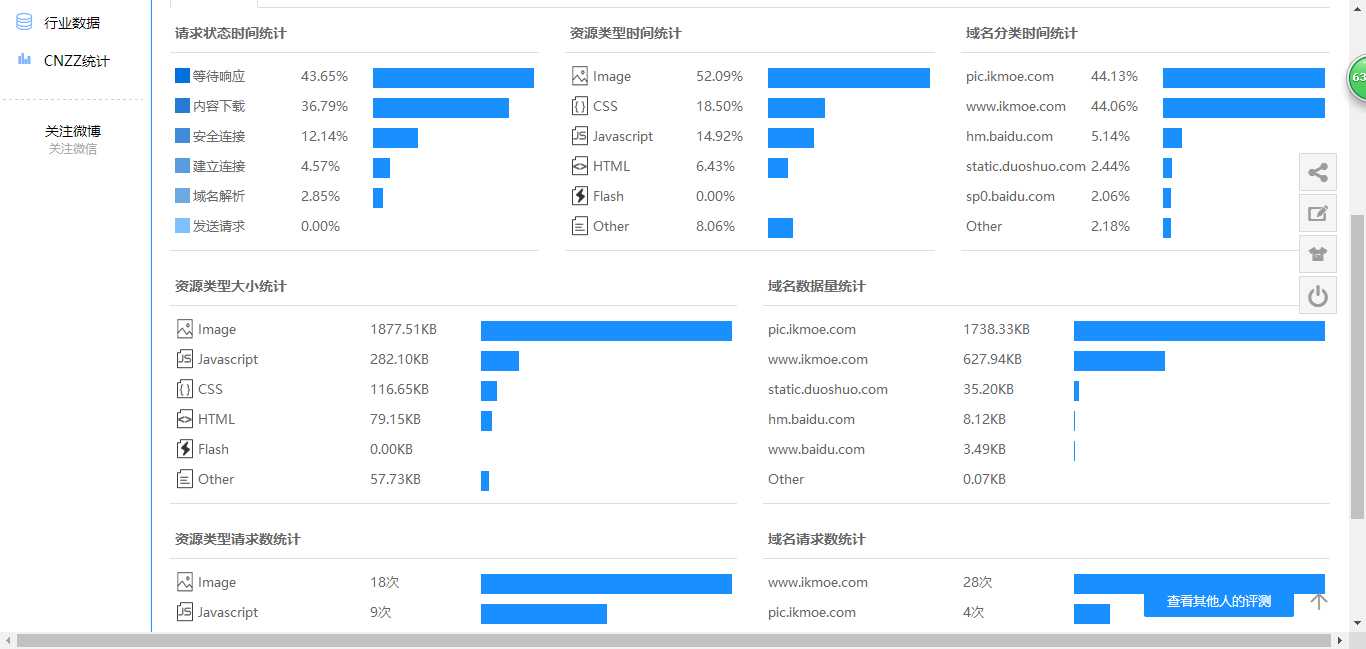Click the 18次 Image request count
Screen dimensions: 1366x649
pyautogui.click(x=384, y=582)
